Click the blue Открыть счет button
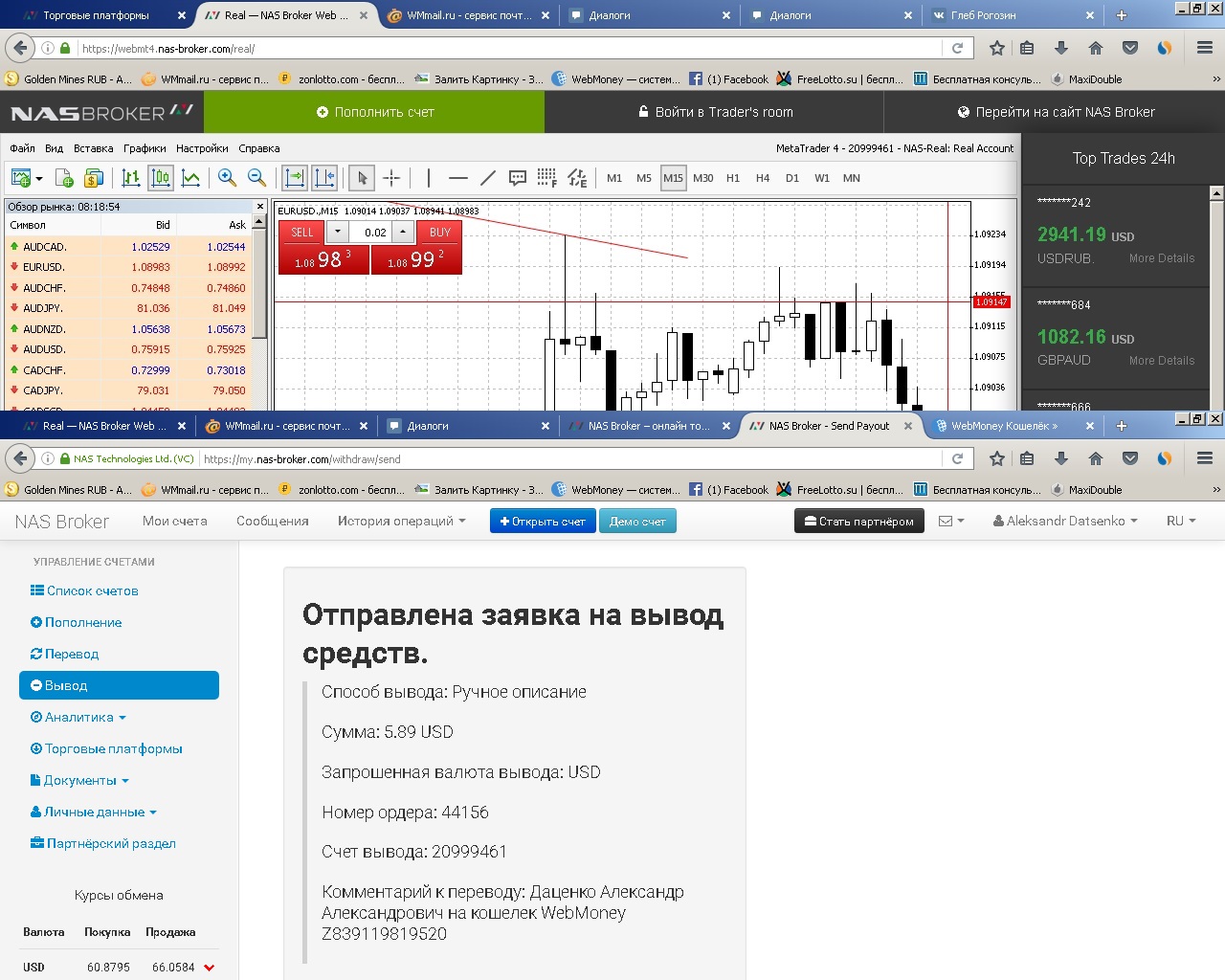Image resolution: width=1225 pixels, height=980 pixels. coord(543,521)
